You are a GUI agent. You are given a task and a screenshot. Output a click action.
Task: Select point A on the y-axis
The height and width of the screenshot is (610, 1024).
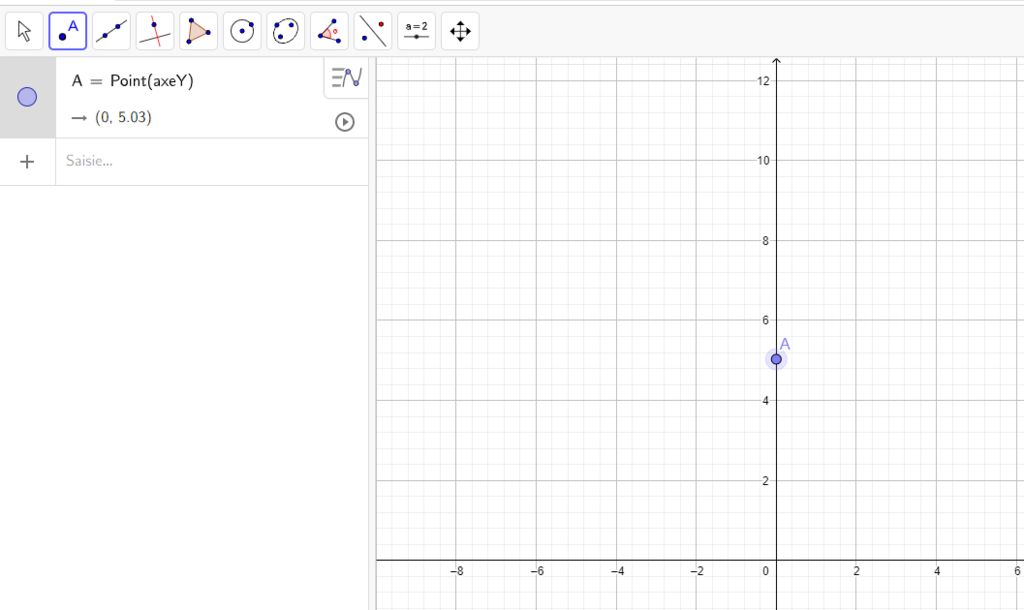tap(776, 359)
